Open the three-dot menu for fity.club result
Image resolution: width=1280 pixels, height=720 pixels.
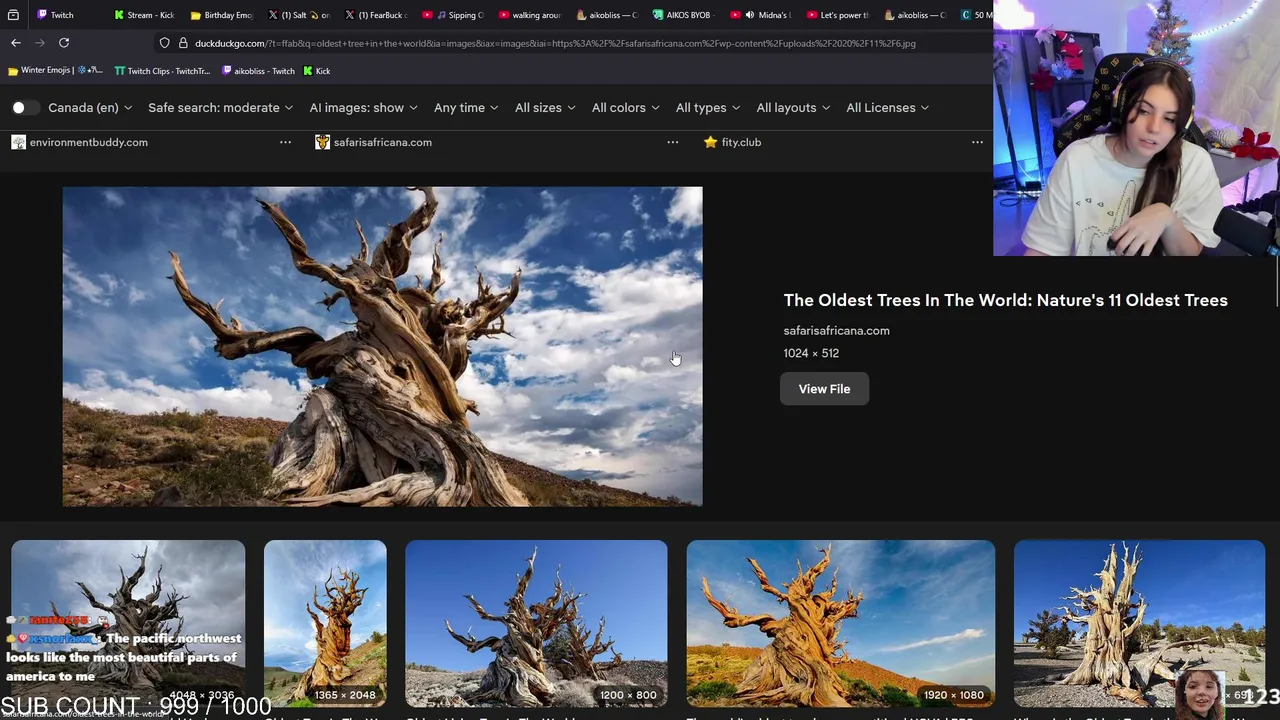[977, 142]
